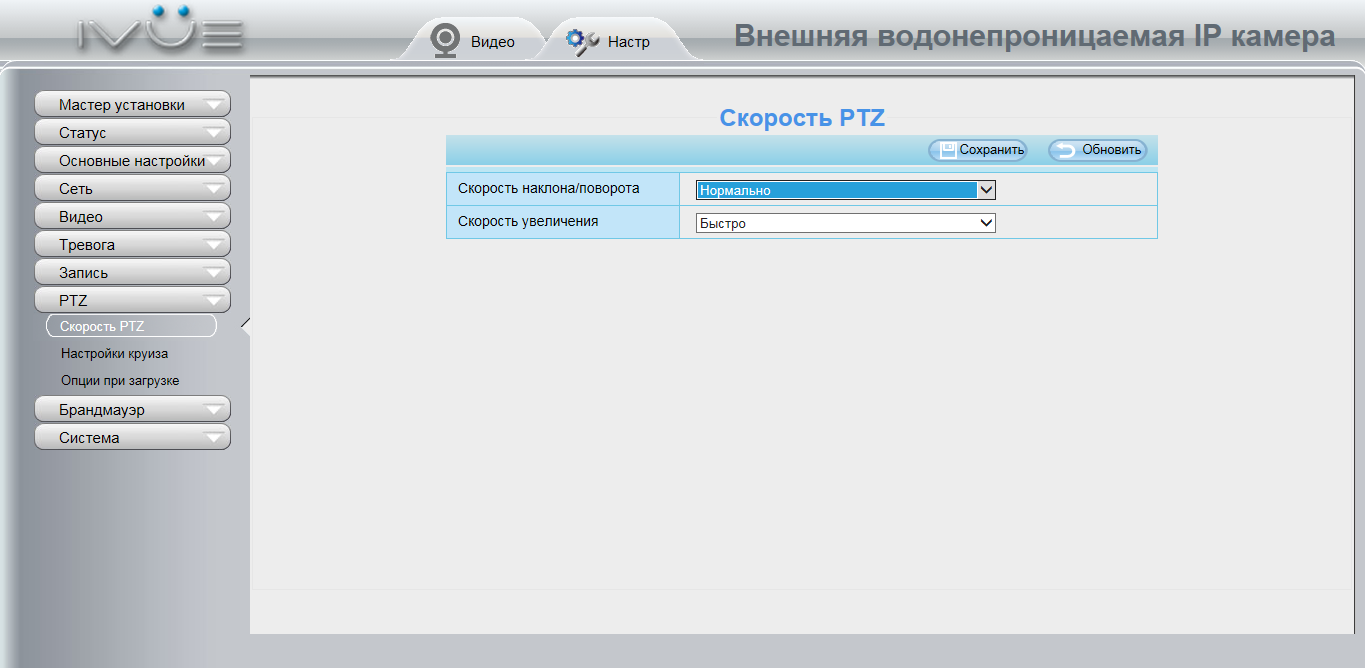
Task: Switch to the Настр tab
Action: coord(611,41)
